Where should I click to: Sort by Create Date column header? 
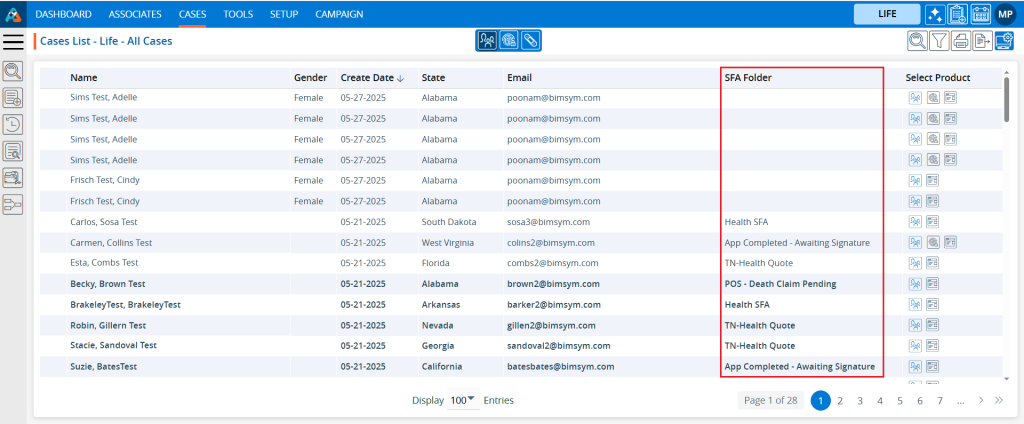(372, 78)
